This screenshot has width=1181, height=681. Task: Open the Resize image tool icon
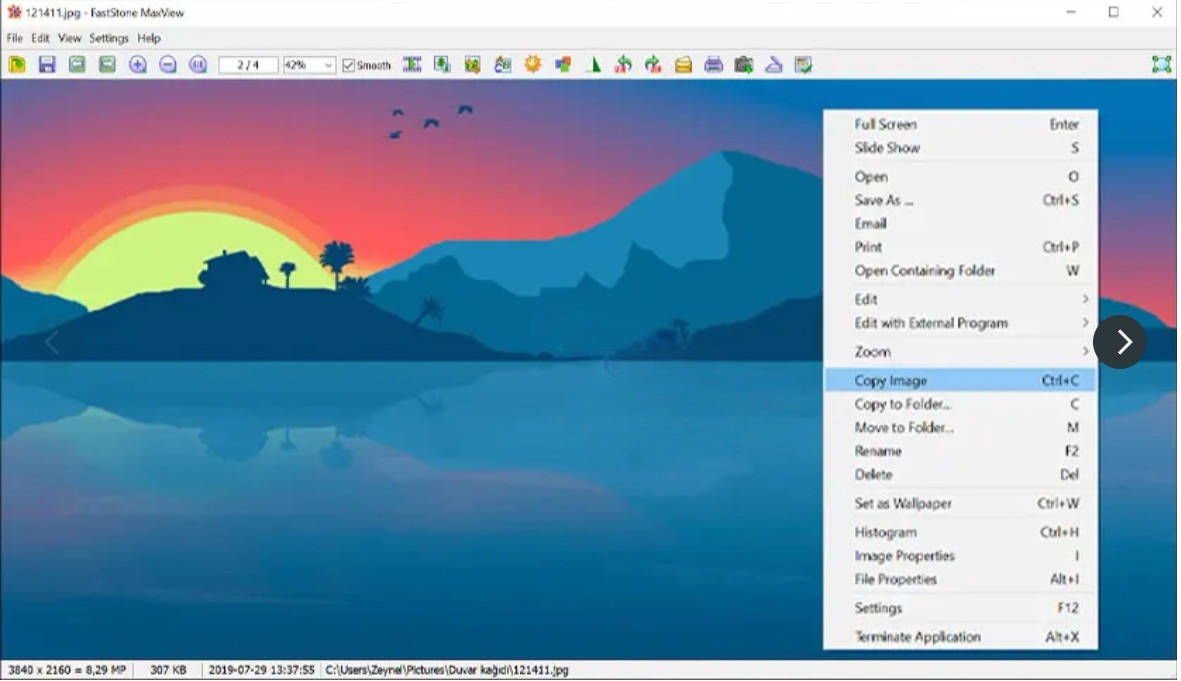pos(412,65)
